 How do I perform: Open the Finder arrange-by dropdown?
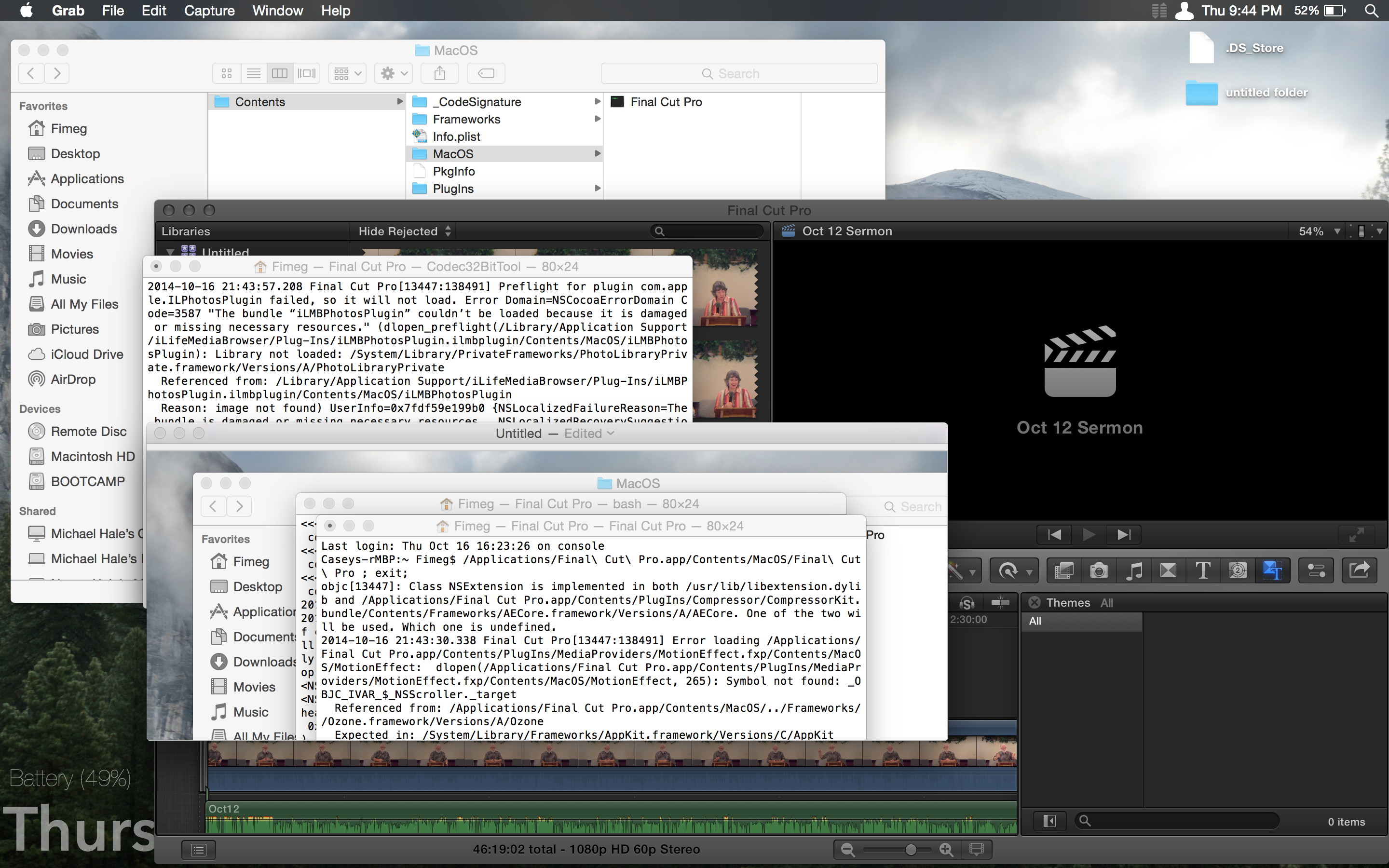[x=347, y=73]
